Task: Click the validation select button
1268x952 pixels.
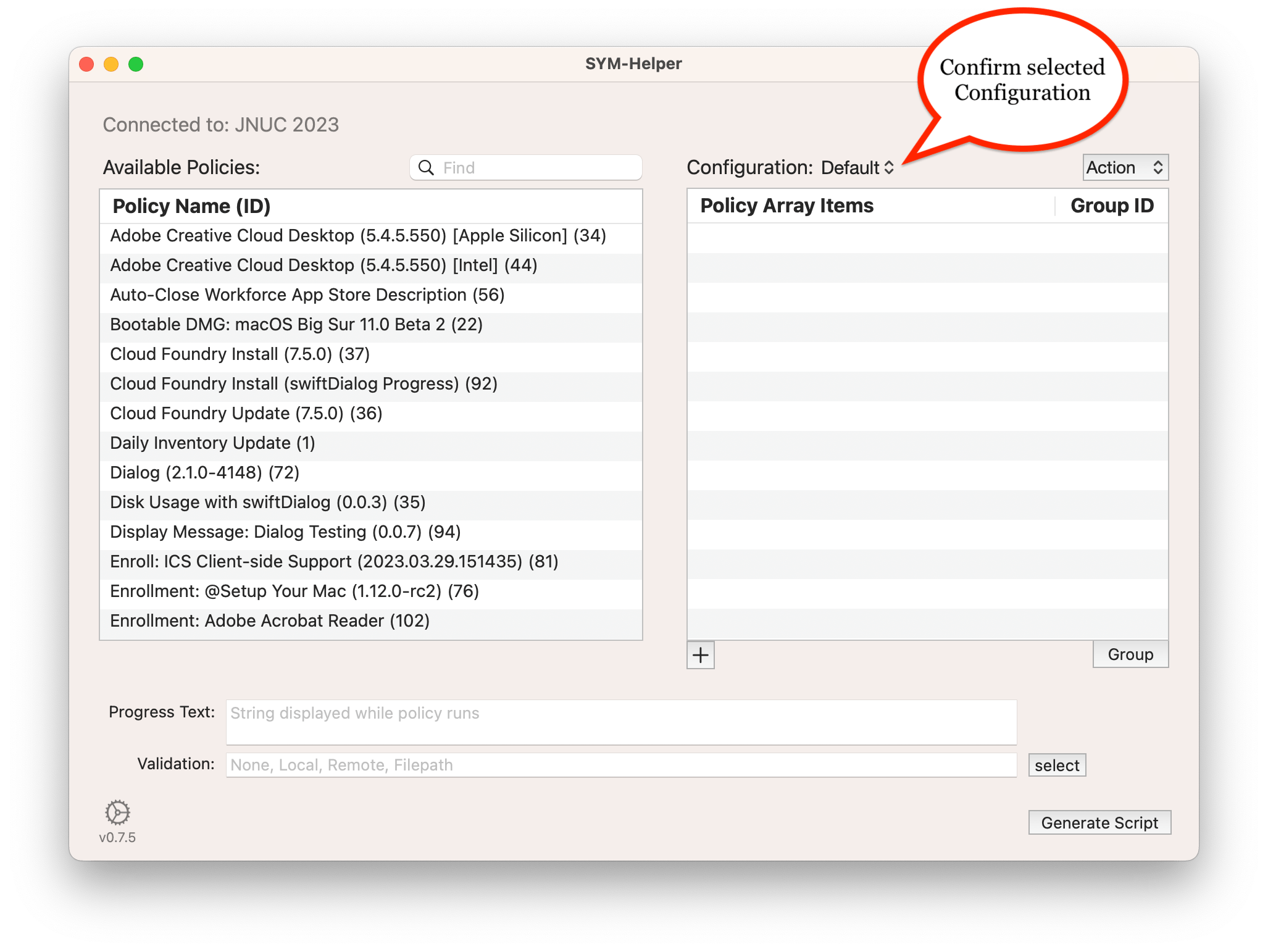Action: [1056, 766]
